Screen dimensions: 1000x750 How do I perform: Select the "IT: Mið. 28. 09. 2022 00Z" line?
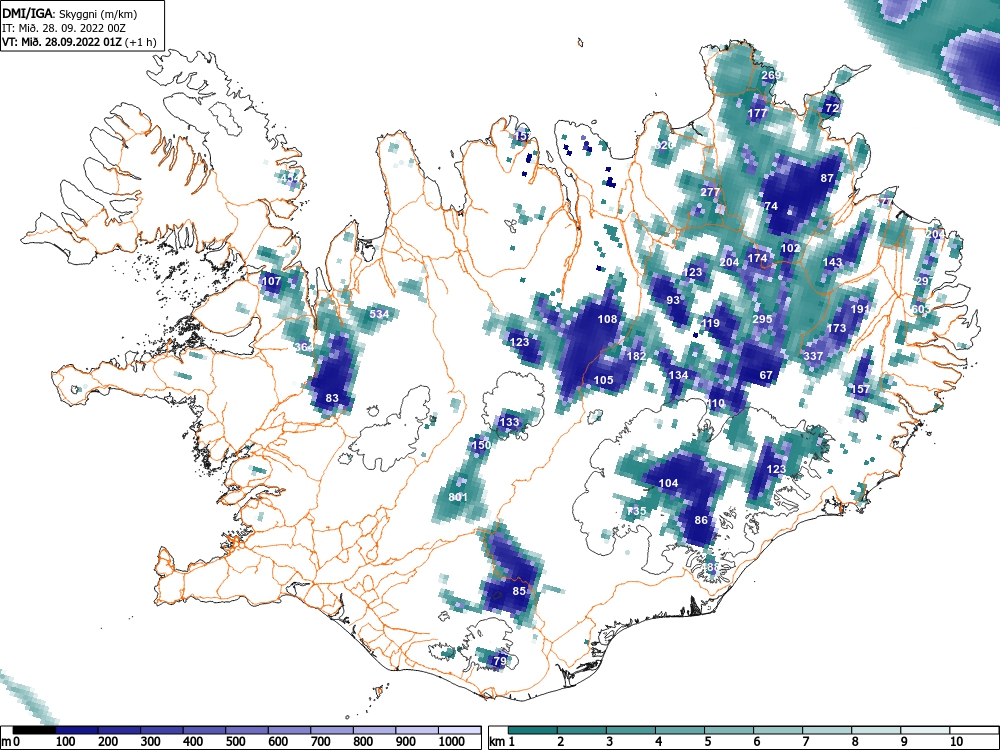click(65, 28)
